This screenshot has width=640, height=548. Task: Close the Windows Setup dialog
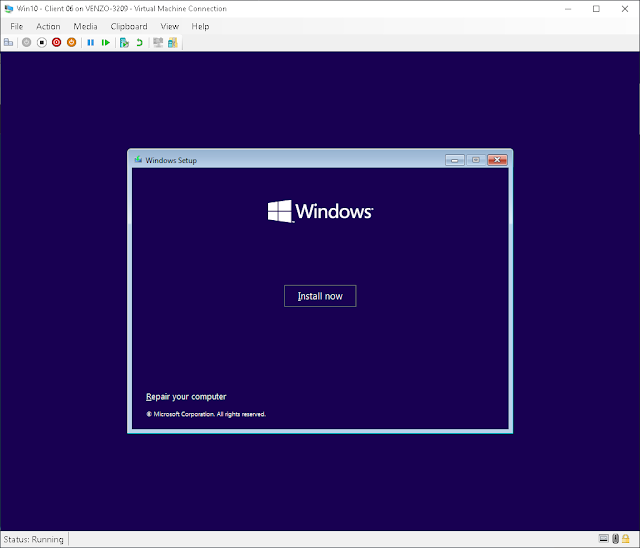point(497,160)
